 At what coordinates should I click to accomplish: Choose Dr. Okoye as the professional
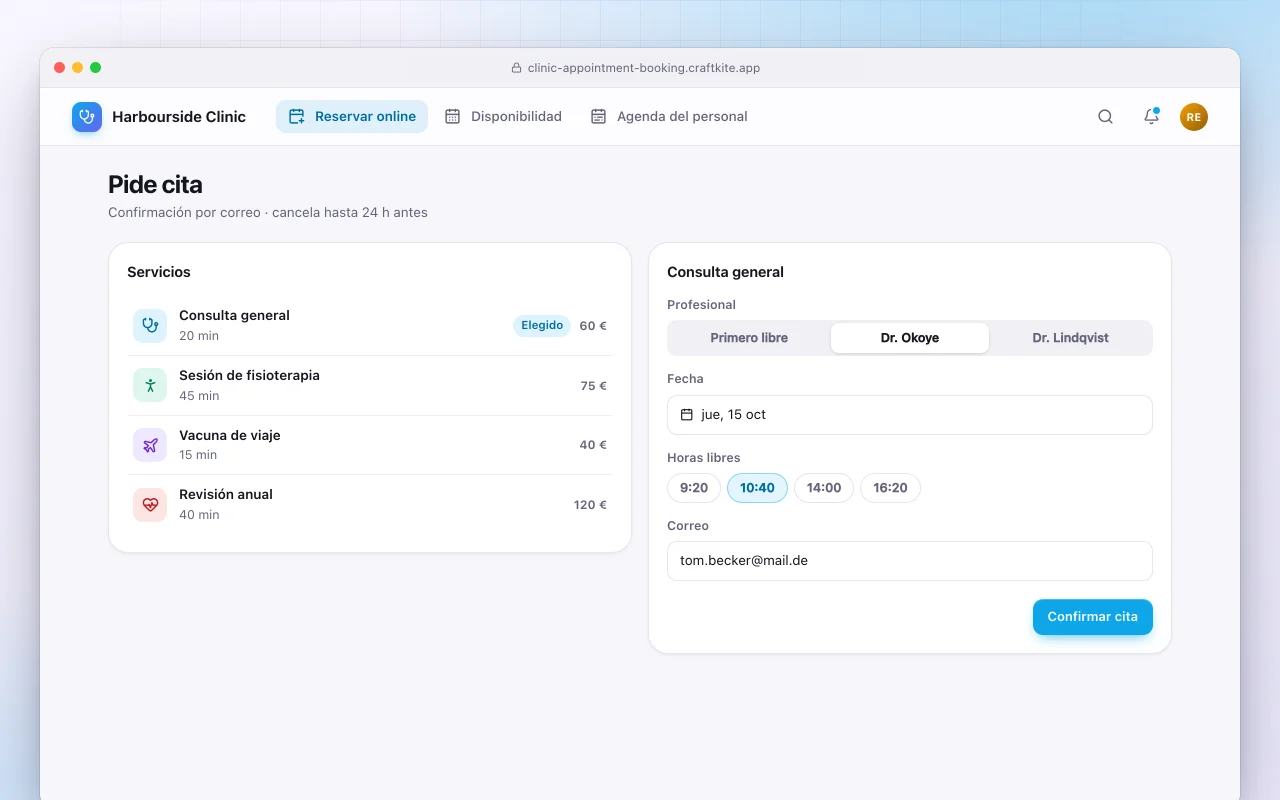pyautogui.click(x=910, y=338)
